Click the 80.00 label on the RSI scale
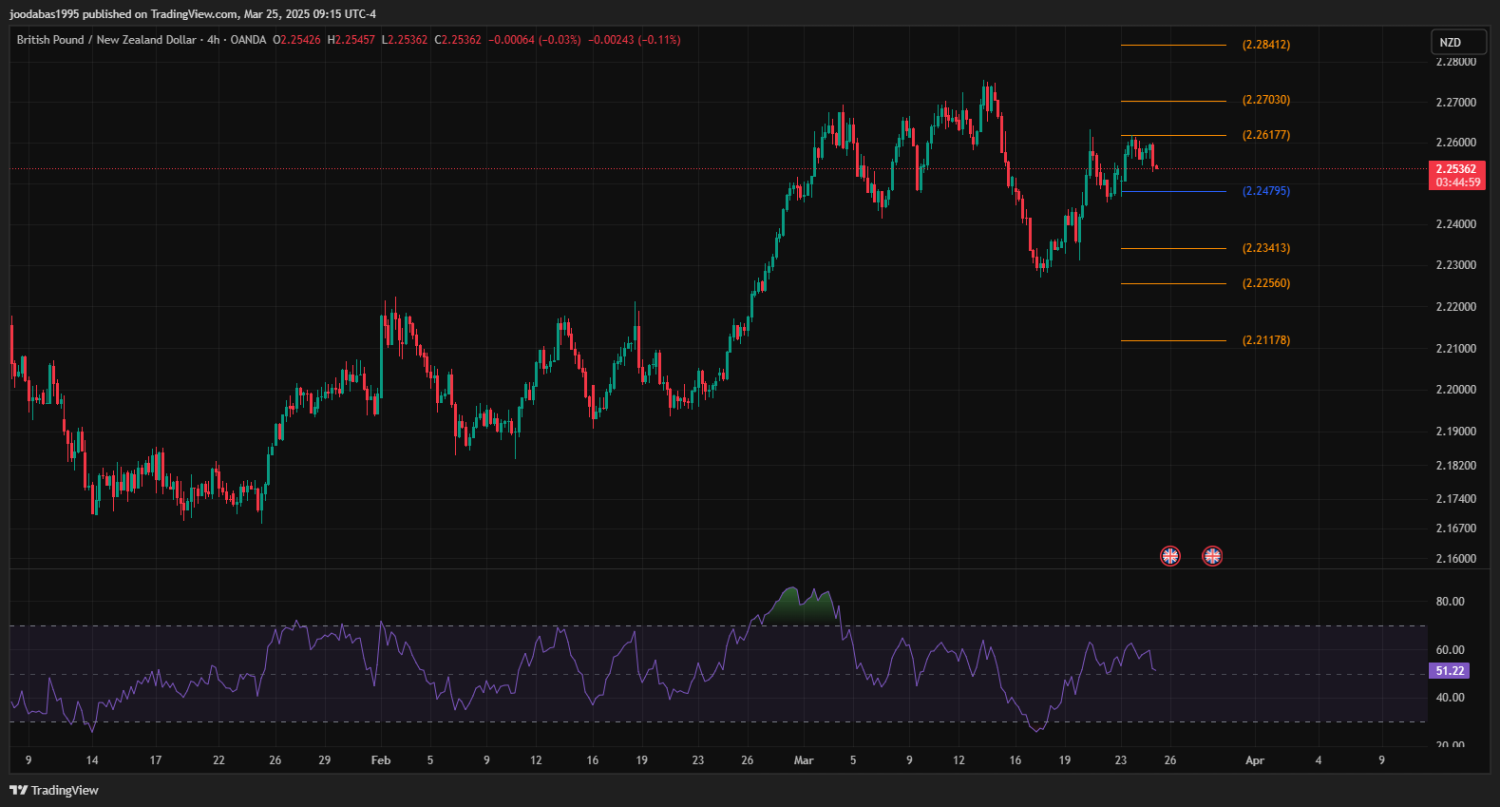The image size is (1500, 807). tap(1450, 602)
